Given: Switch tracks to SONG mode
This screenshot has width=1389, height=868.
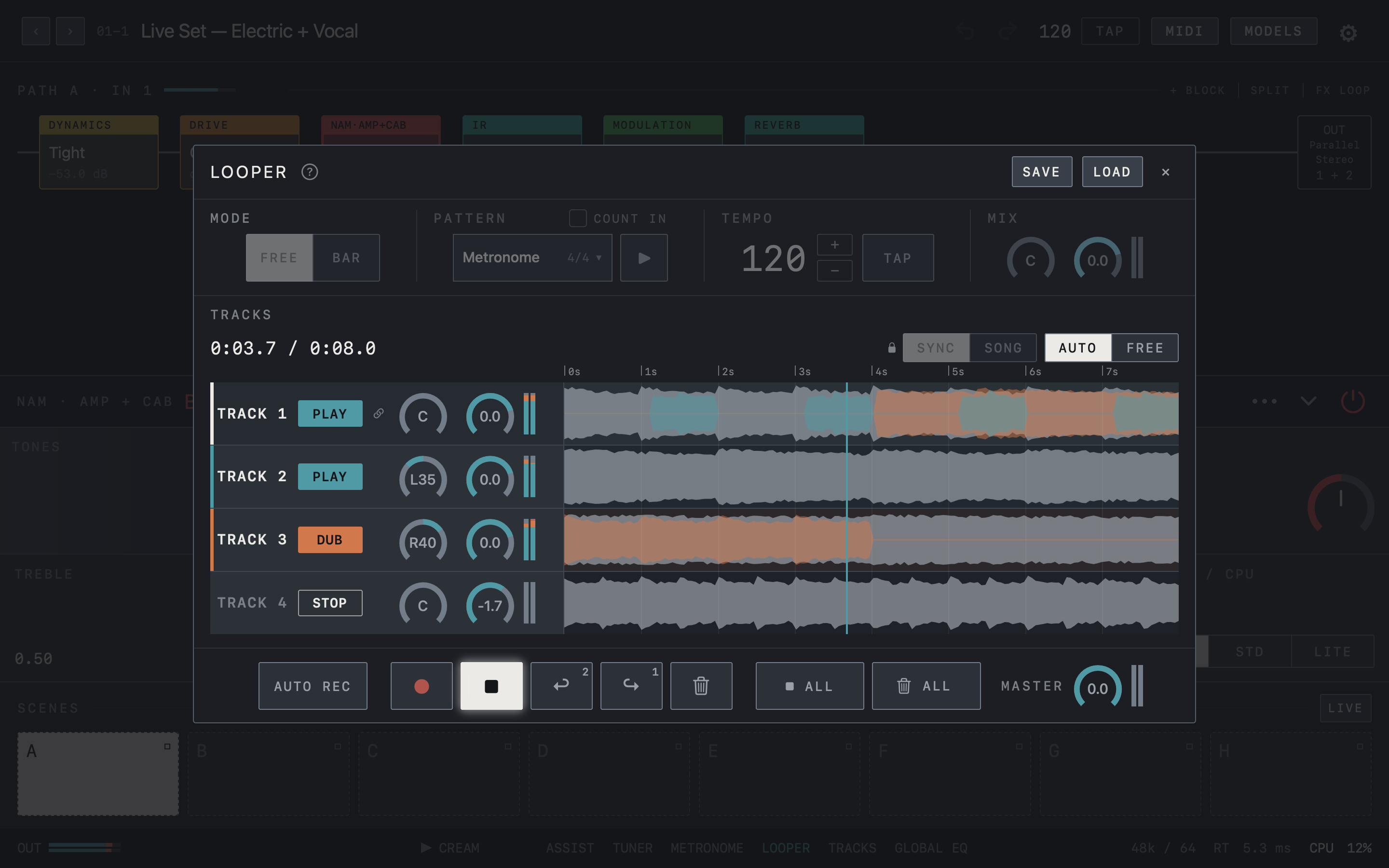Looking at the screenshot, I should [x=1003, y=348].
